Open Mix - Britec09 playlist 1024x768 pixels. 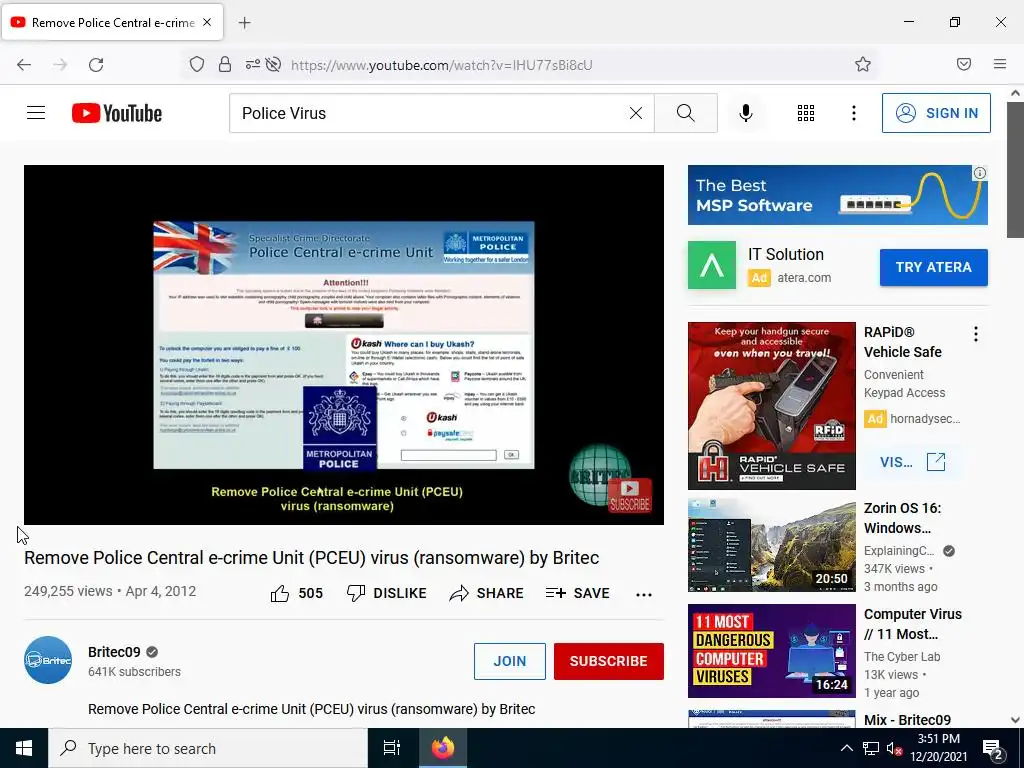click(x=907, y=720)
